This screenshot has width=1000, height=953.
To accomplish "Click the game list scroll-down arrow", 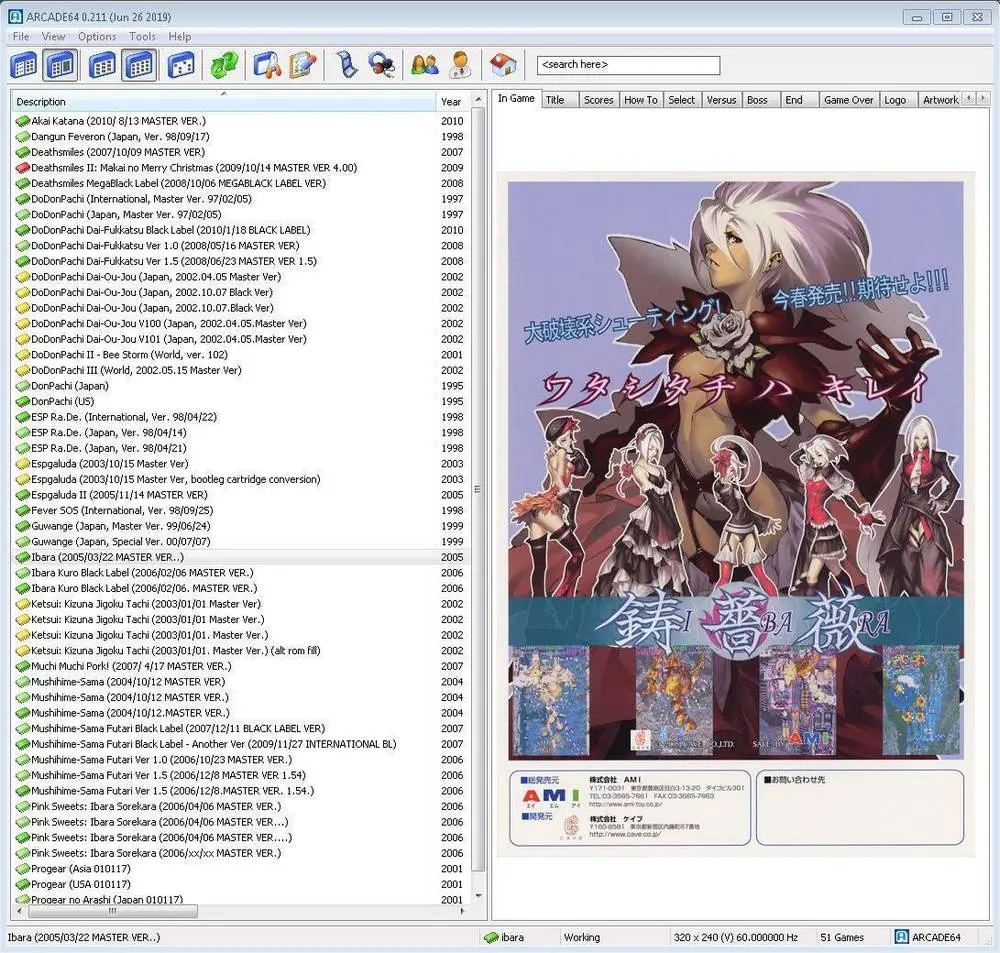I will pyautogui.click(x=478, y=896).
